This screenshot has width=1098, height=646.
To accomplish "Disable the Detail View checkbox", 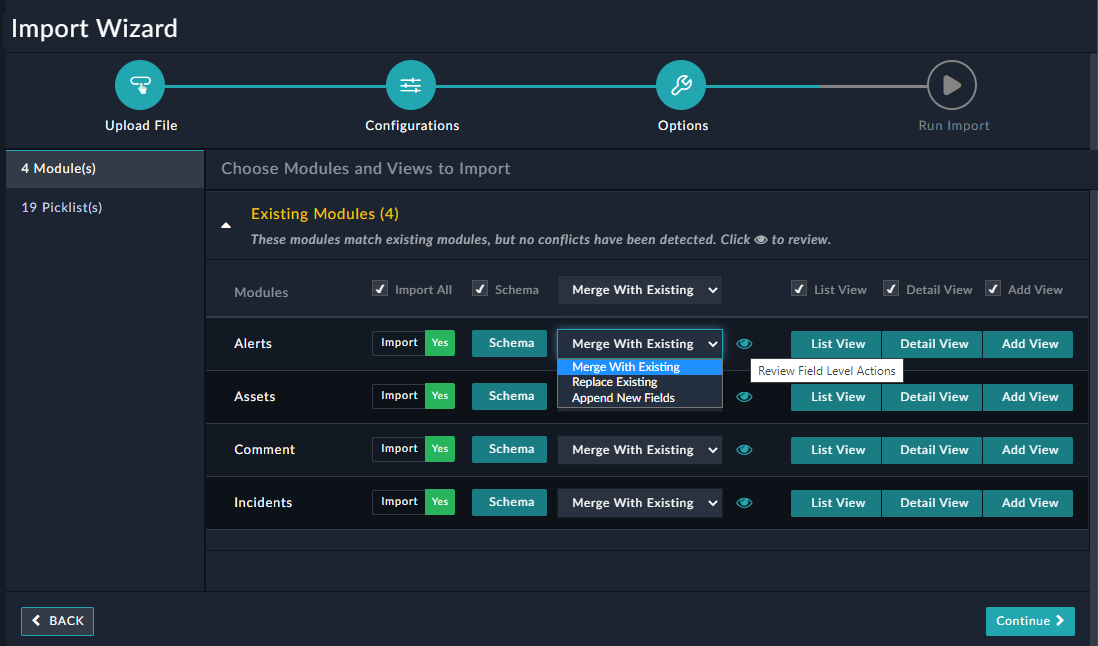I will [890, 288].
